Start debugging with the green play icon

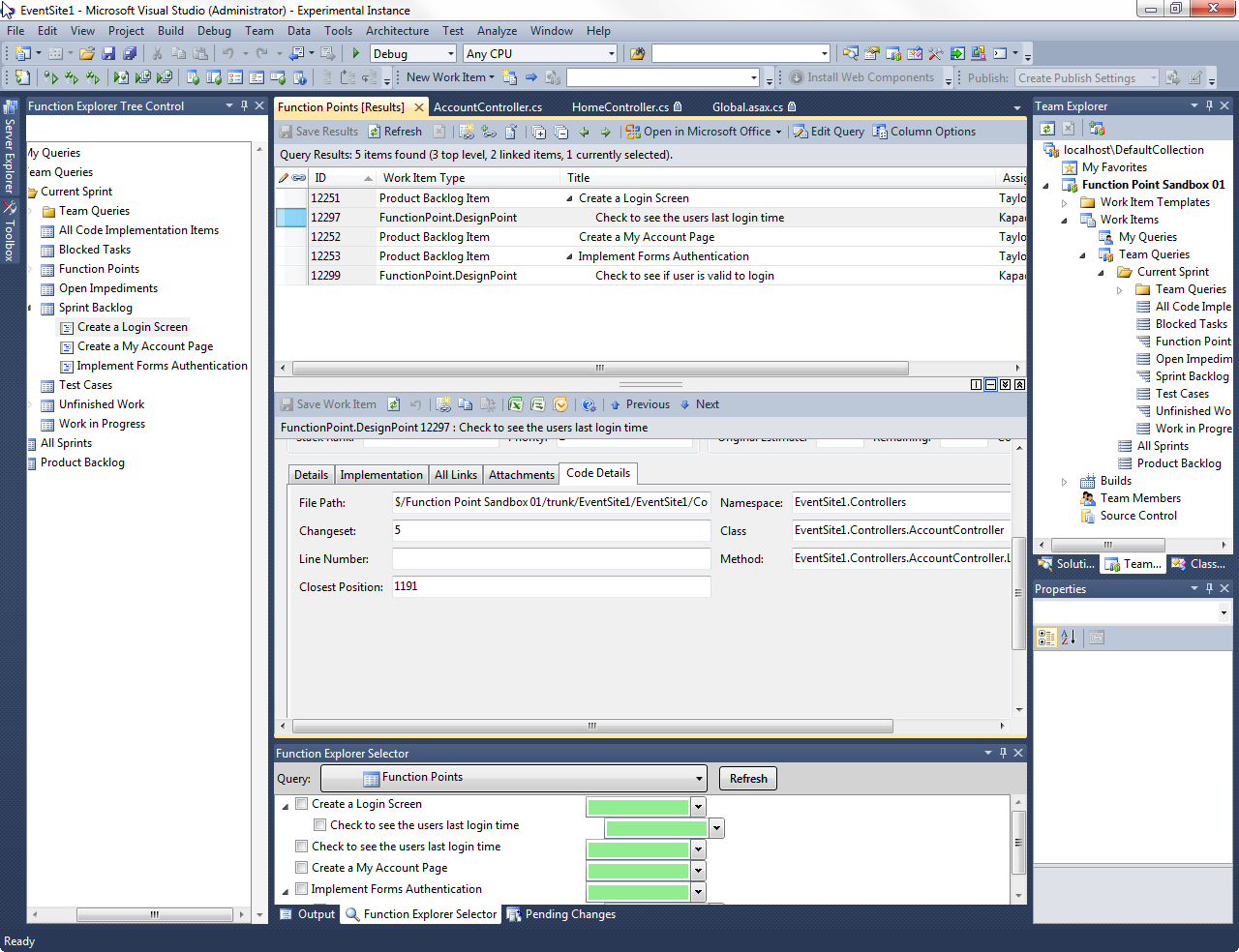pyautogui.click(x=356, y=53)
